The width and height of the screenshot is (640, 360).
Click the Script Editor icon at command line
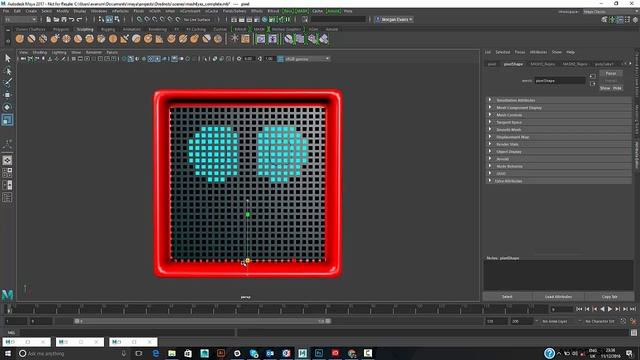coord(634,333)
